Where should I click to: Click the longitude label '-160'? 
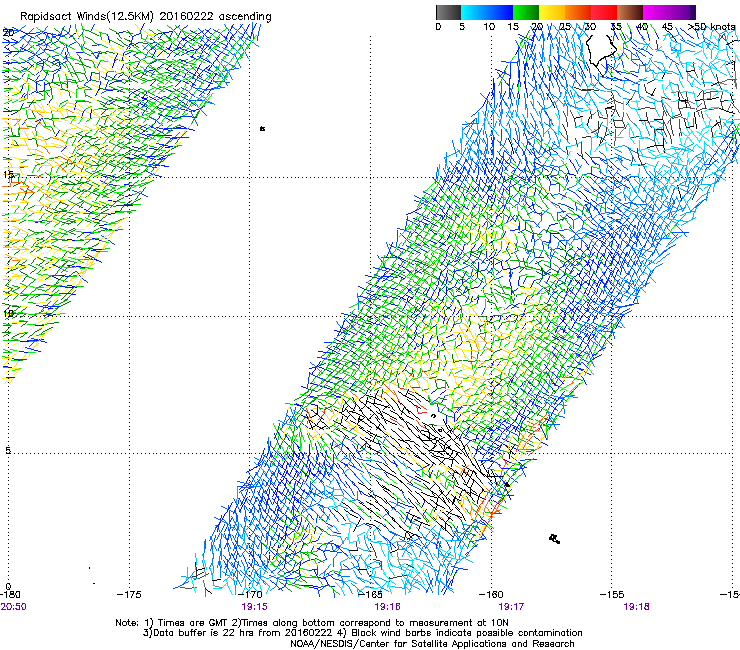coord(491,594)
